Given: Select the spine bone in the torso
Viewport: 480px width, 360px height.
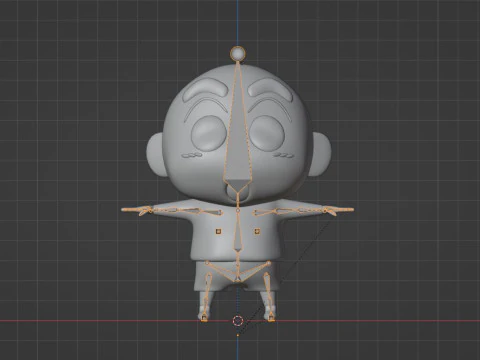Looking at the screenshot, I should (238, 232).
